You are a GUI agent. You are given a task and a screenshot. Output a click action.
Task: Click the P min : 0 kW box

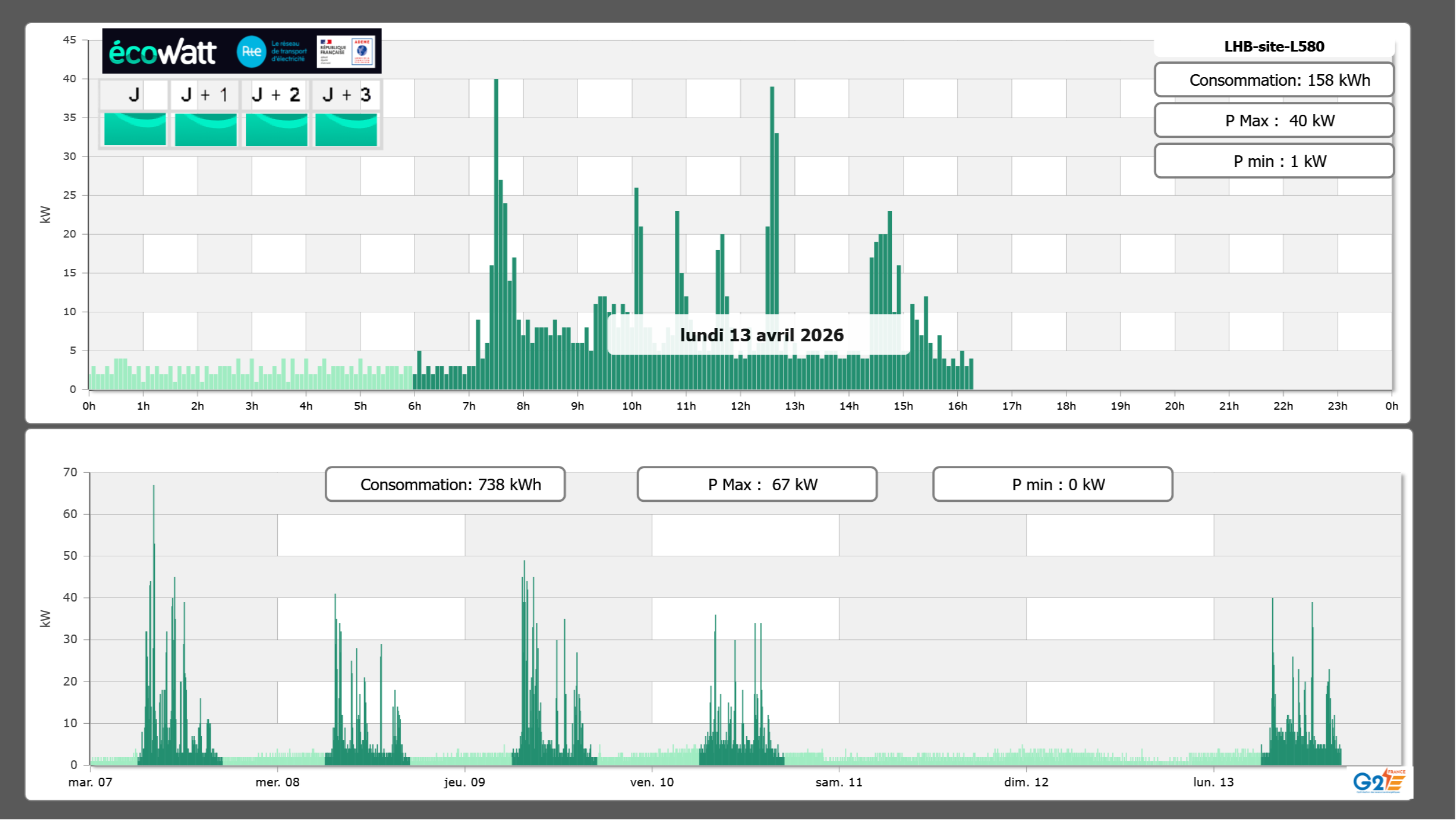pyautogui.click(x=1052, y=484)
